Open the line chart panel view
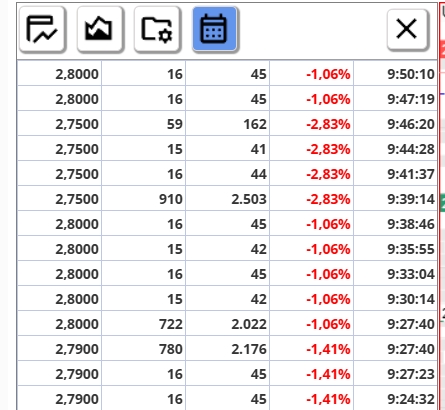Screen dimensions: 445x410 click(x=42, y=29)
